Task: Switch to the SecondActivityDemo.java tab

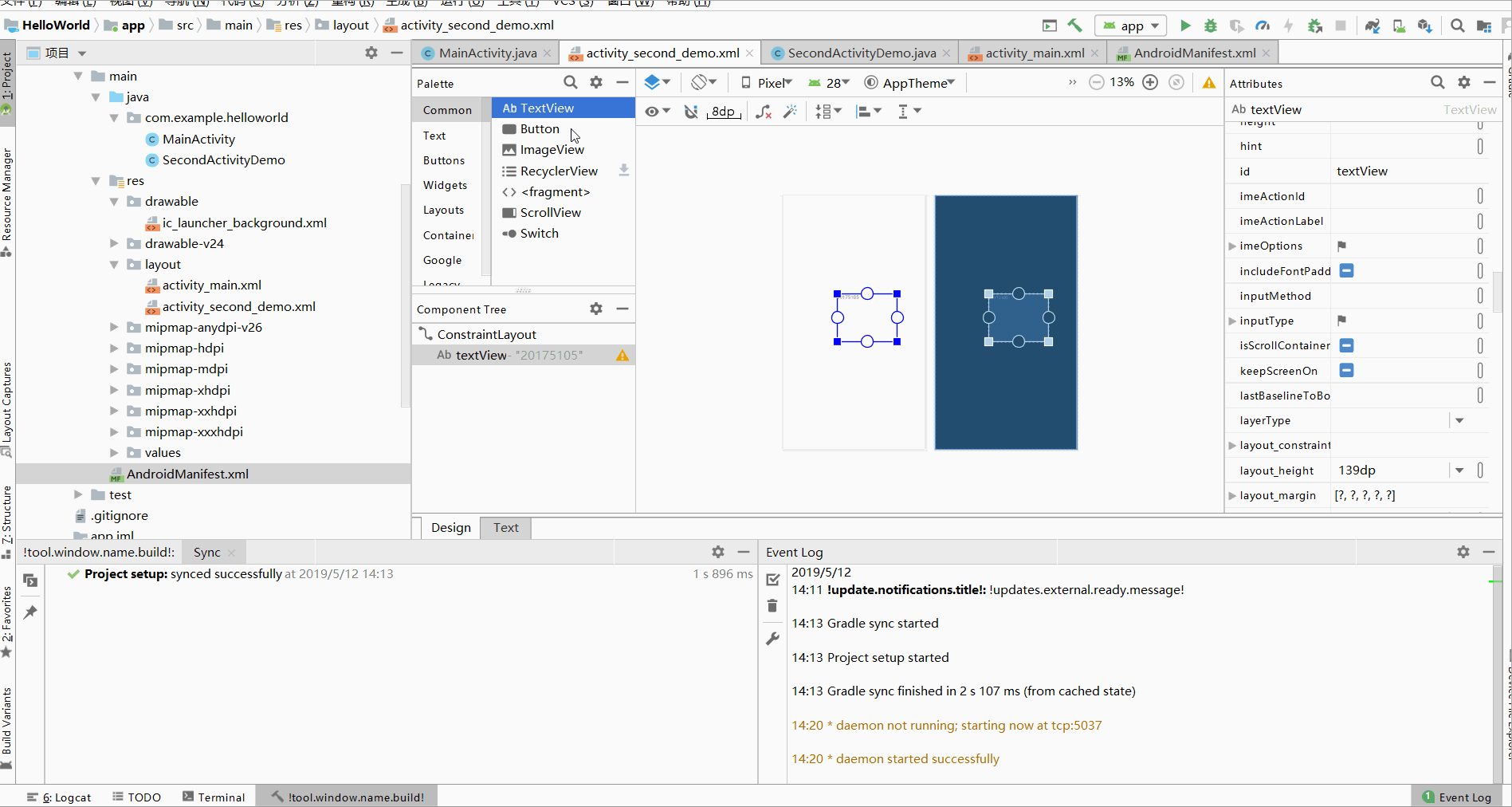Action: (861, 53)
